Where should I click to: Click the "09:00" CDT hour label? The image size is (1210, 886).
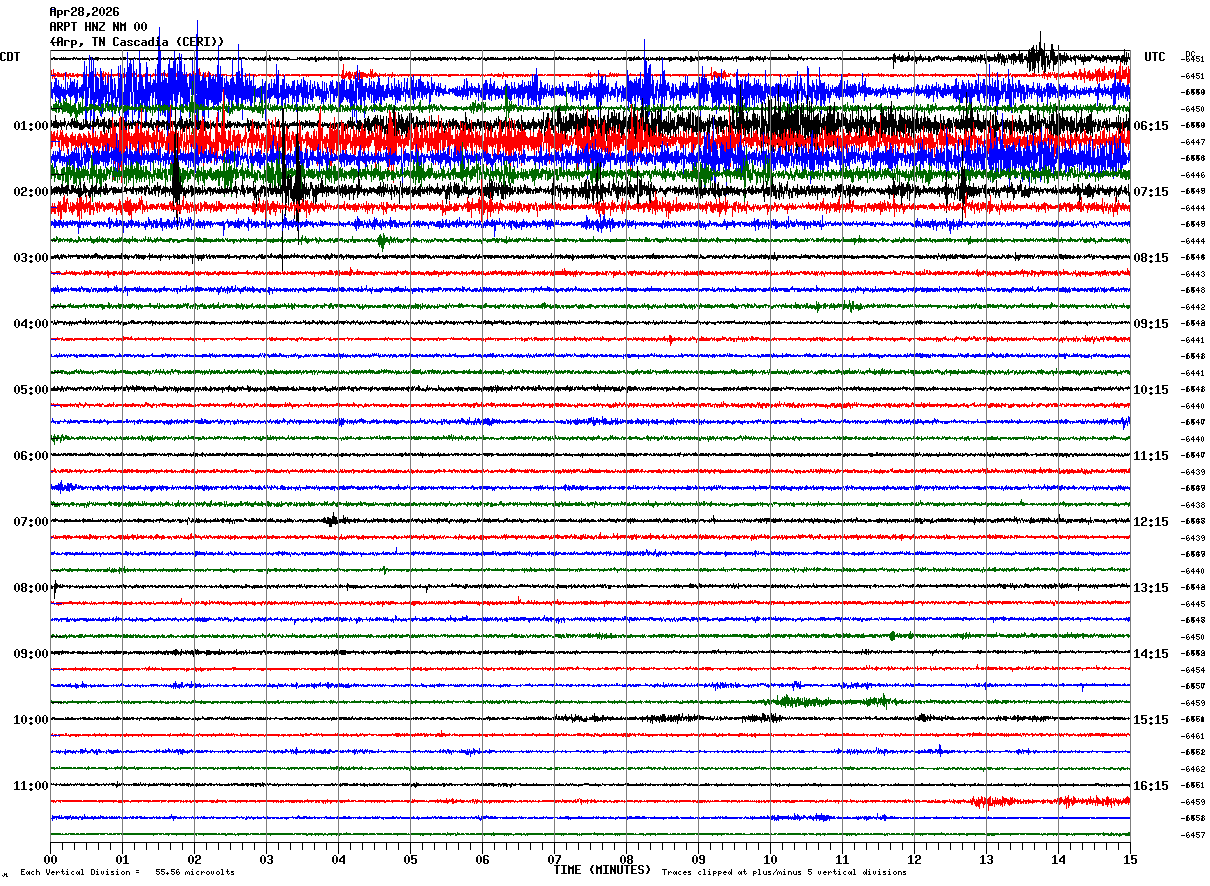[x=31, y=654]
